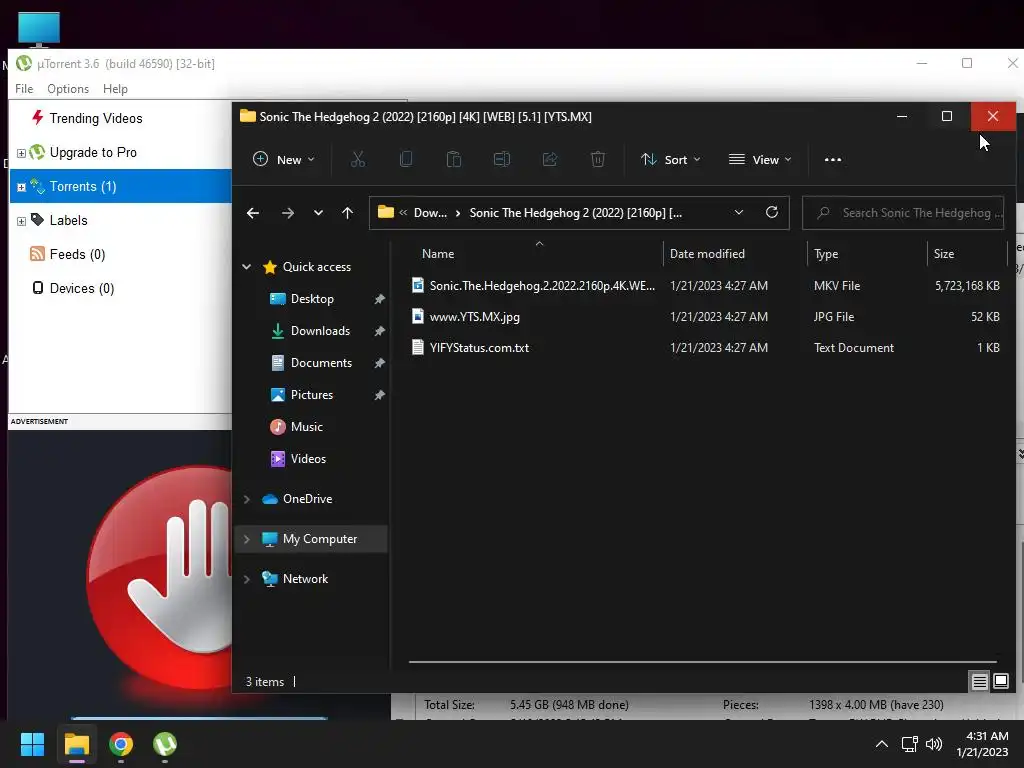The width and height of the screenshot is (1024, 768).
Task: Click the red stop hand advertisement image
Action: click(x=159, y=577)
